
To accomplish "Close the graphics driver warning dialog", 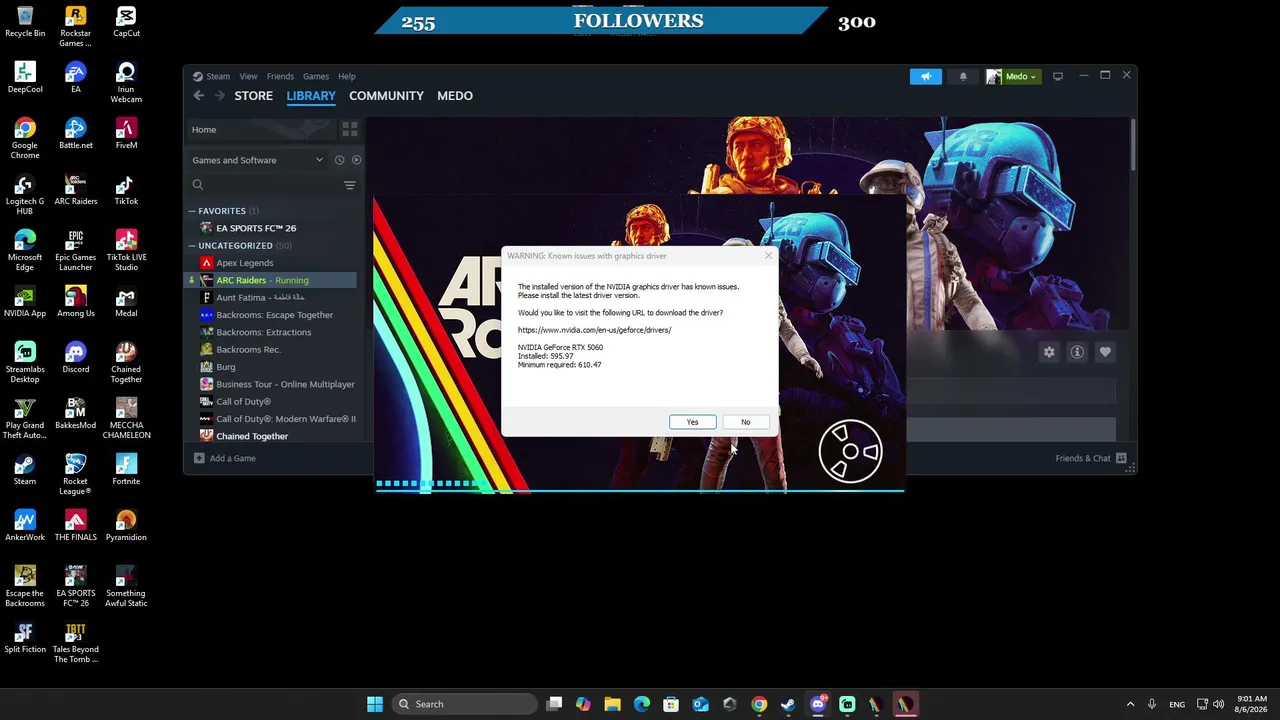I will [768, 256].
